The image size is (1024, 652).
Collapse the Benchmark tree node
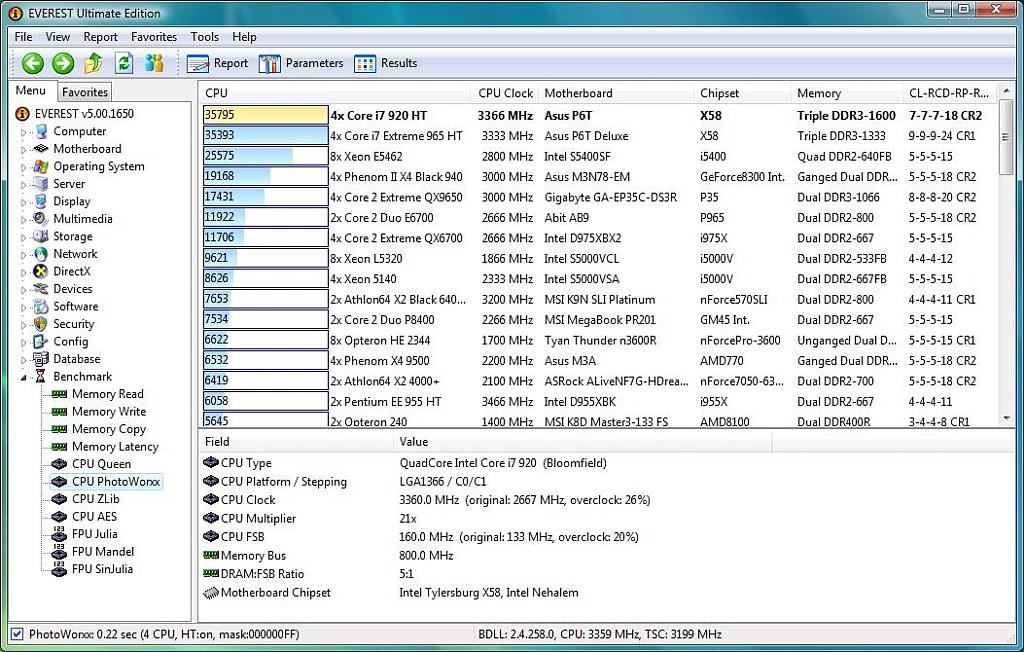coord(24,378)
